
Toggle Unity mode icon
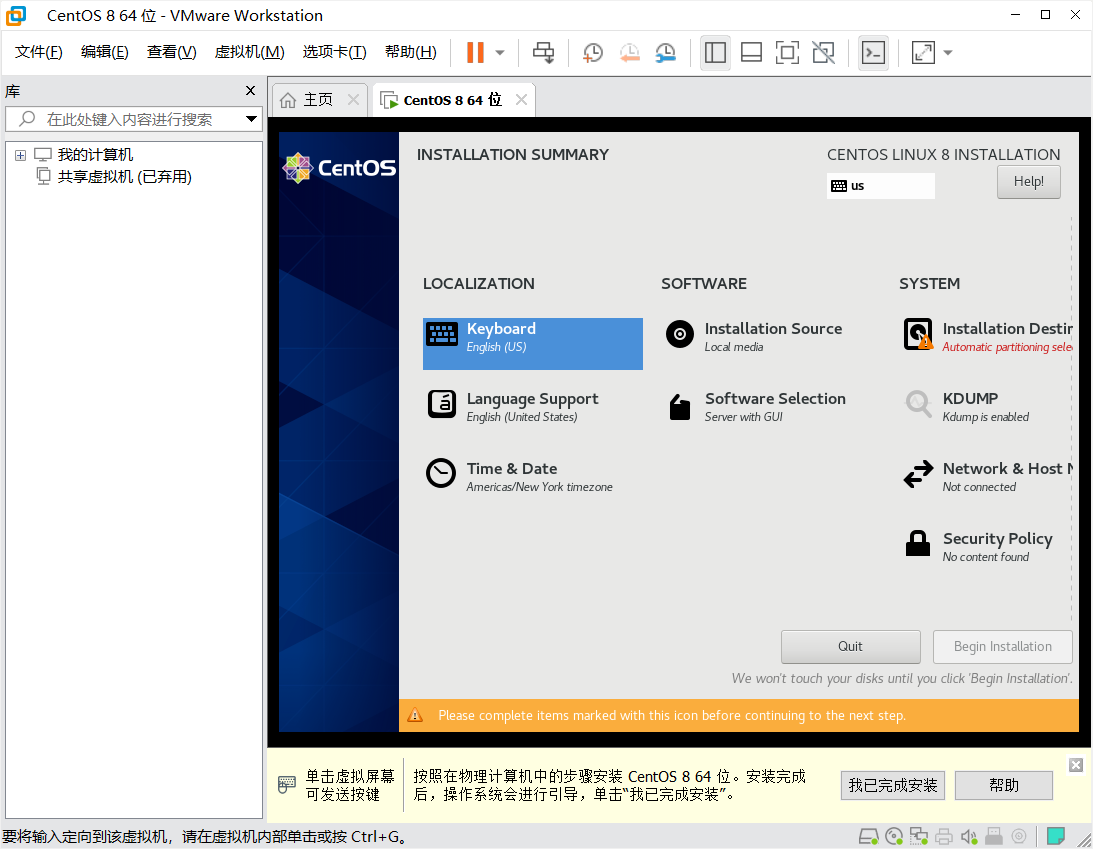pos(823,52)
